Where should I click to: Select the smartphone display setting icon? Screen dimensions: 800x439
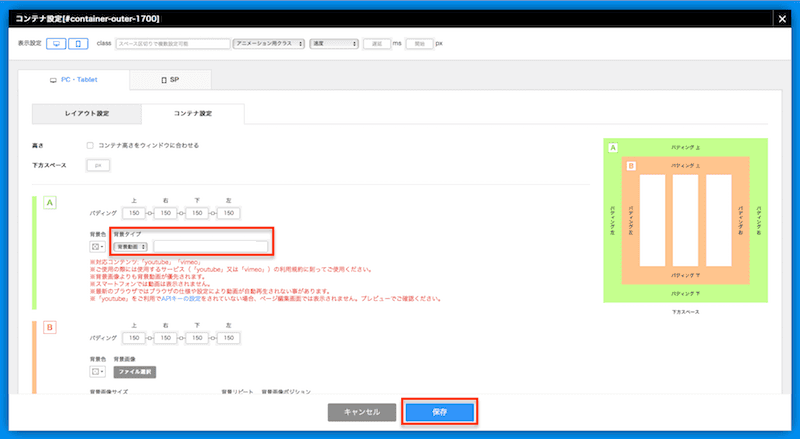pos(80,44)
